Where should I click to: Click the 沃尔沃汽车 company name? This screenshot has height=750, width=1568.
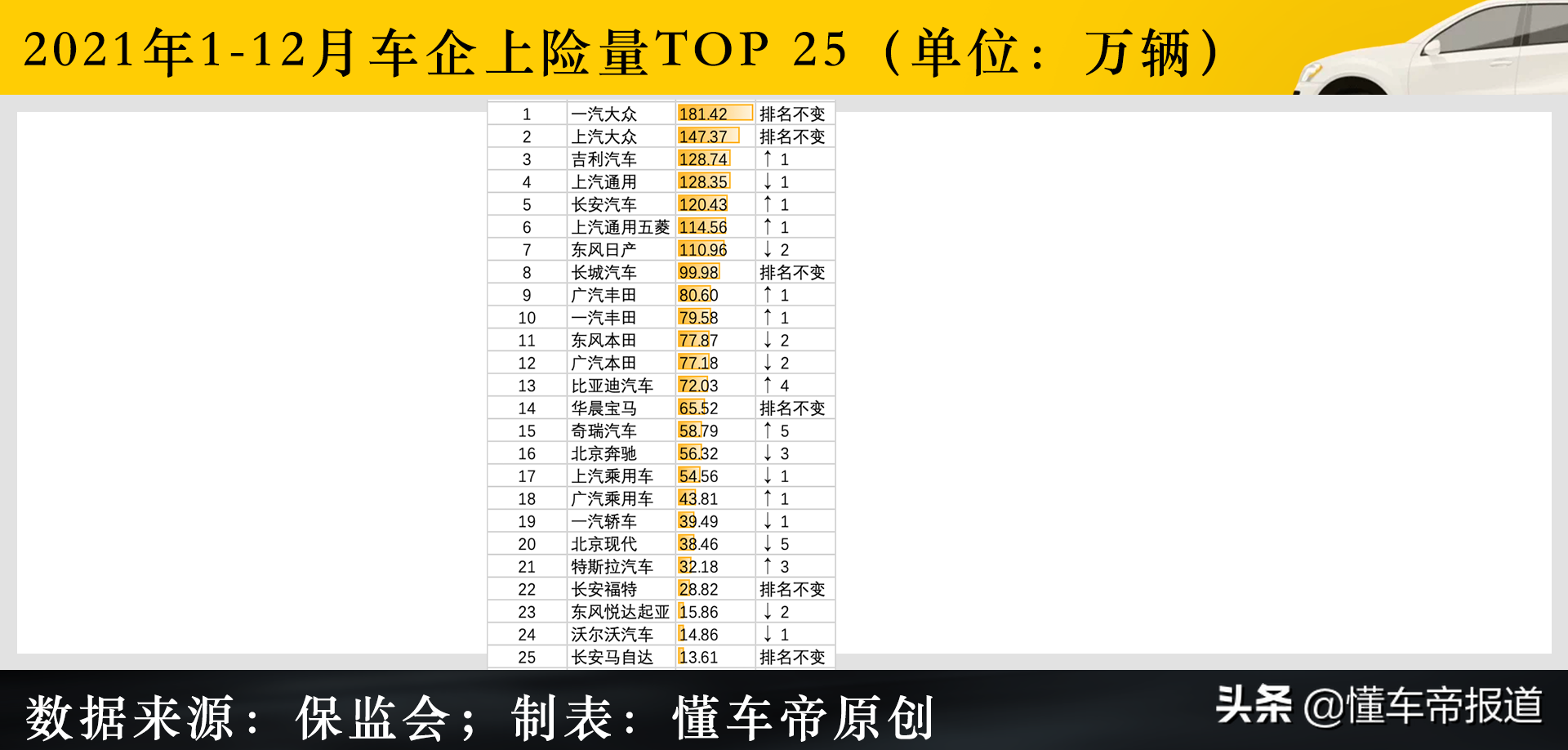(x=612, y=634)
